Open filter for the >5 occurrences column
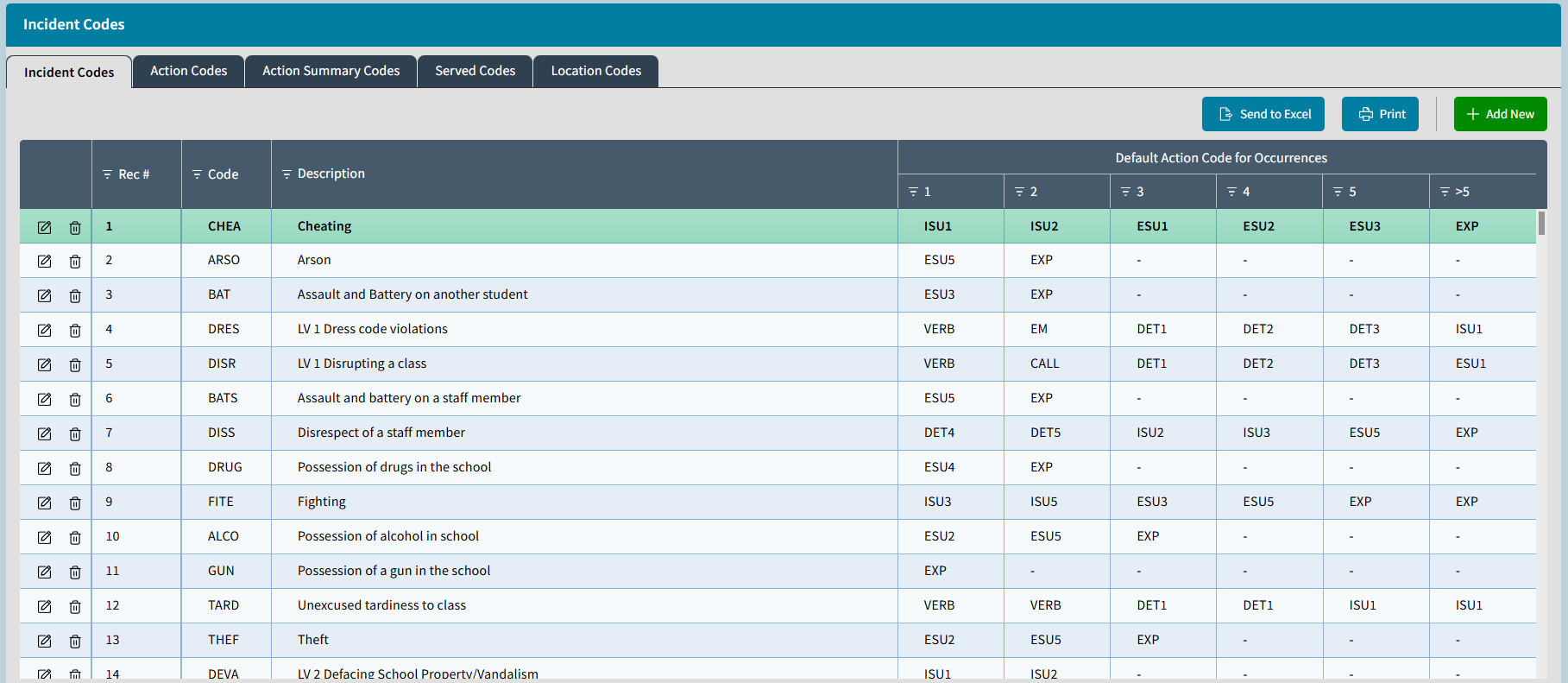Image resolution: width=1568 pixels, height=683 pixels. 1445,192
